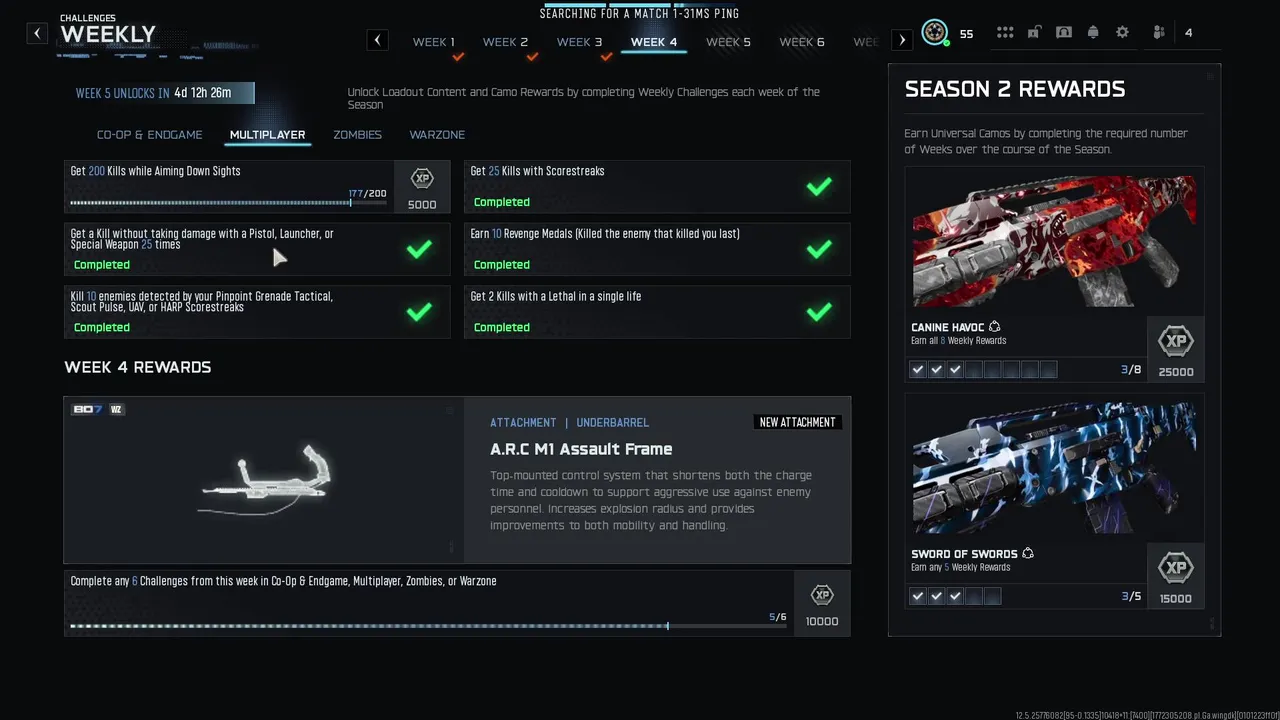Click camo icon beside Sword of Swords title
Screen dimensions: 1280x720
tap(1028, 553)
